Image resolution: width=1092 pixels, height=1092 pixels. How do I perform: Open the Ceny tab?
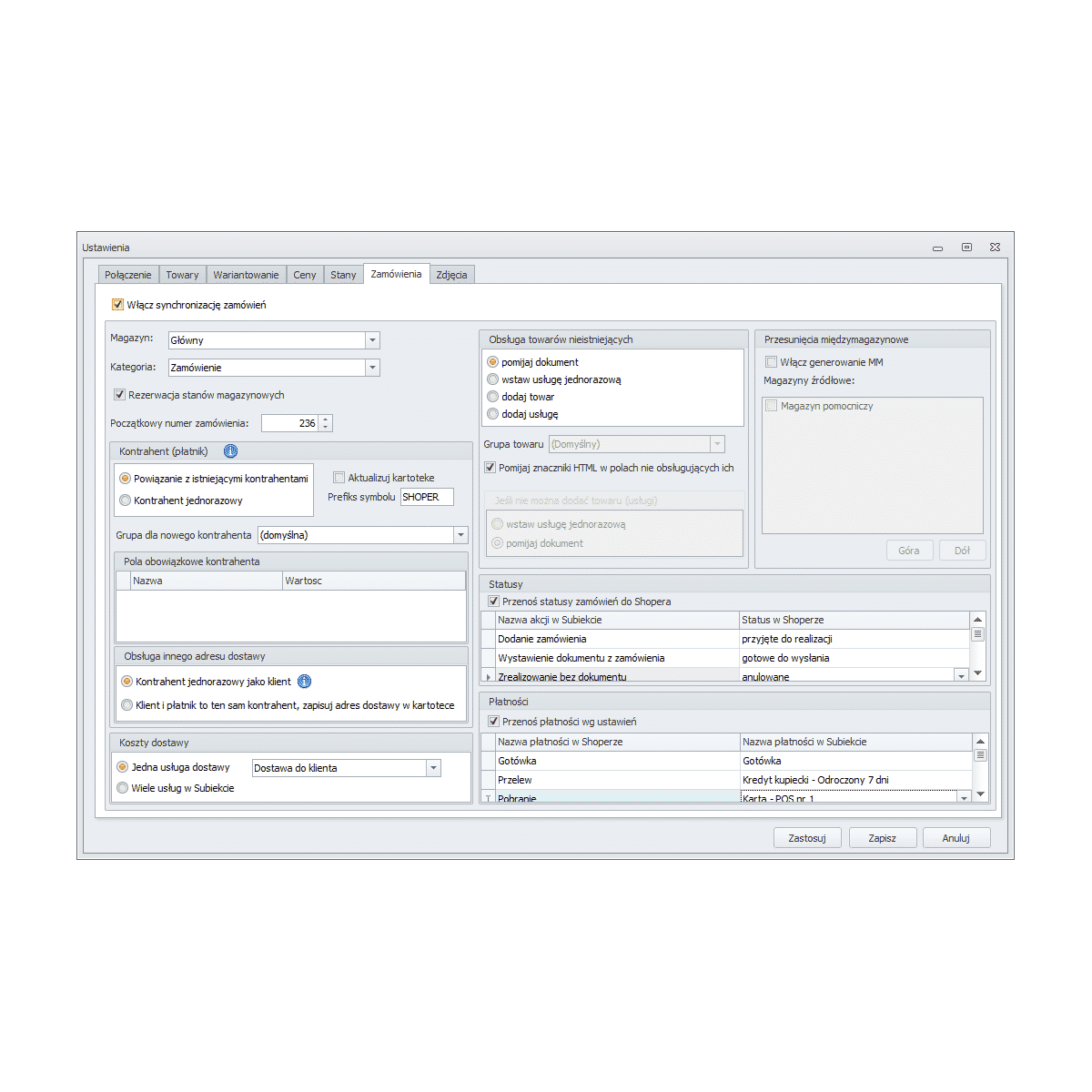tap(305, 275)
